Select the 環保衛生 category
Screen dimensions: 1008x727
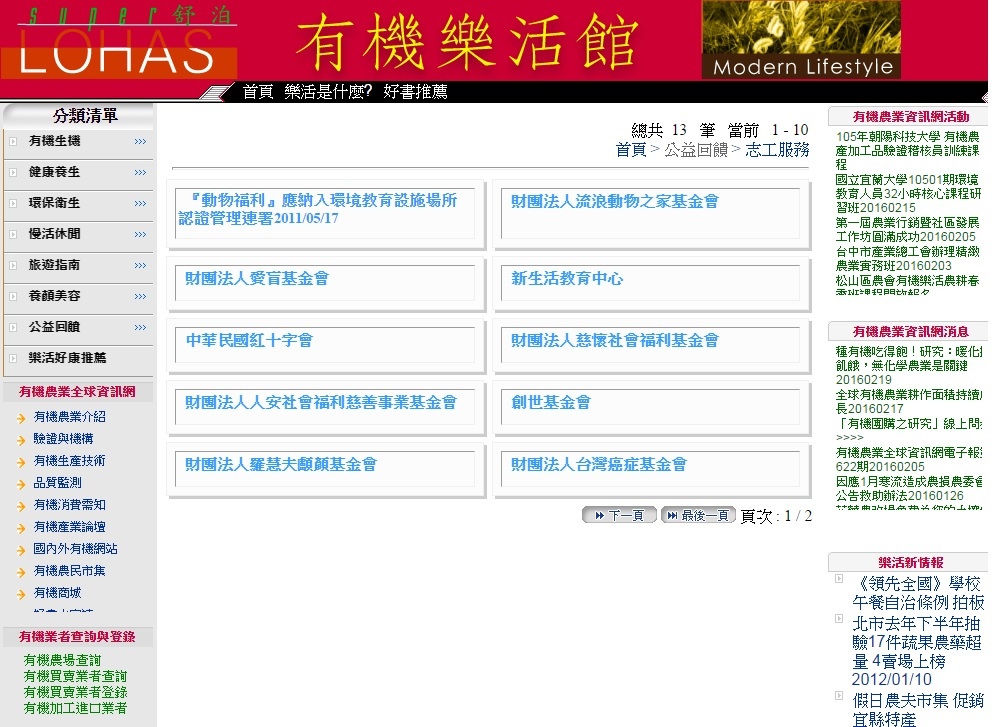tap(55, 202)
